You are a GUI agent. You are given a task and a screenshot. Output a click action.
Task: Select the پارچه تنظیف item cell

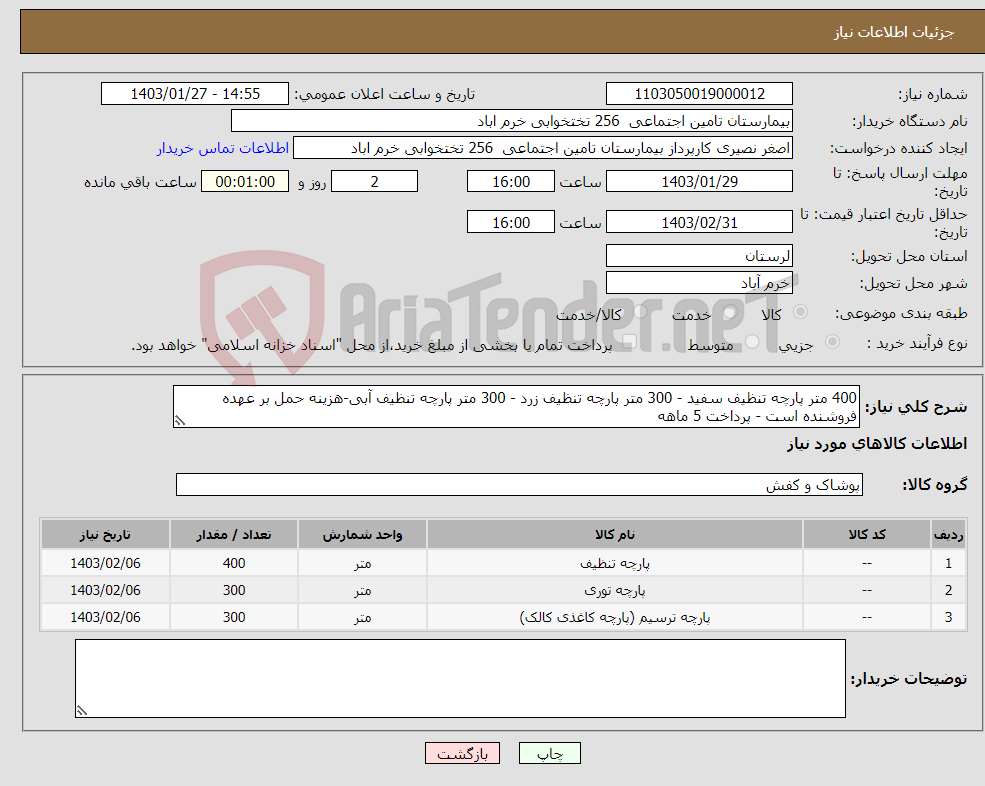click(615, 564)
